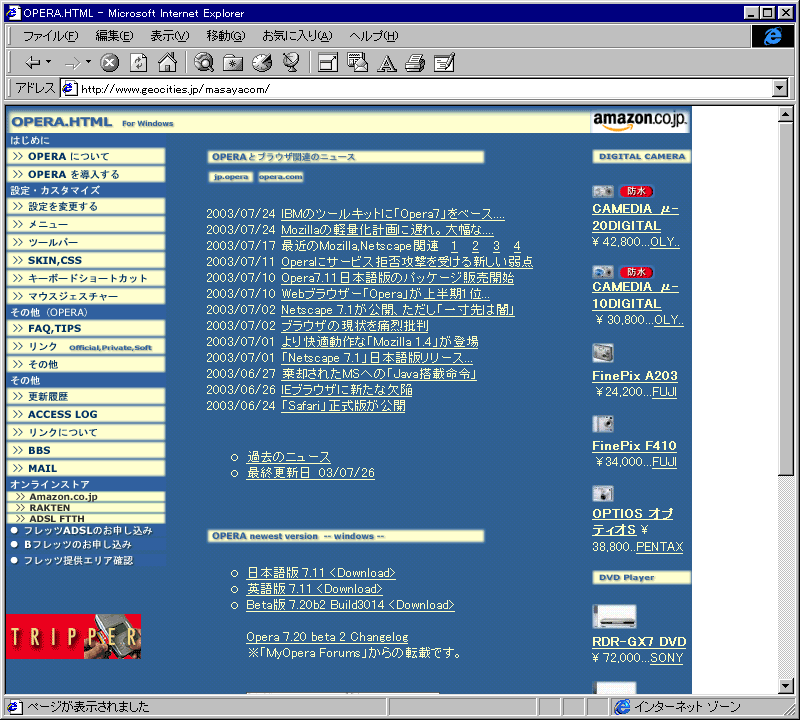Open the 過去のニュース link
The height and width of the screenshot is (720, 800).
(x=289, y=457)
